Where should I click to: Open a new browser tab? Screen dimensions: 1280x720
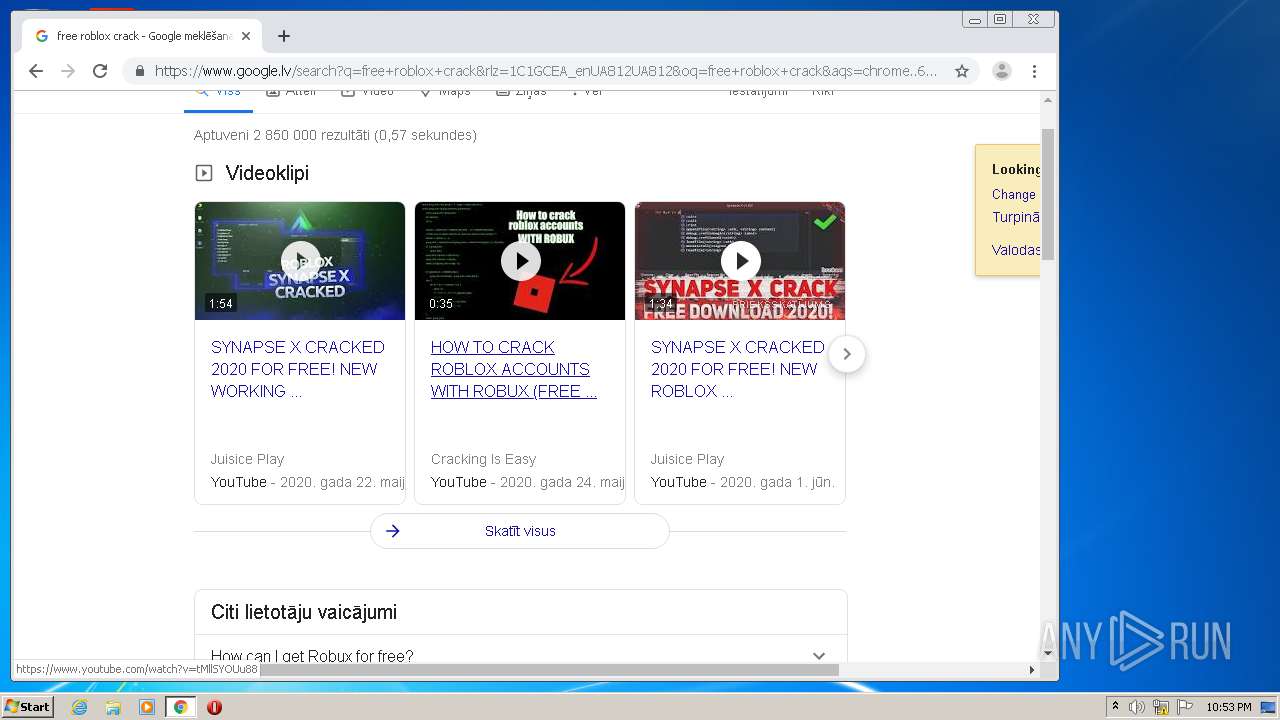tap(284, 36)
